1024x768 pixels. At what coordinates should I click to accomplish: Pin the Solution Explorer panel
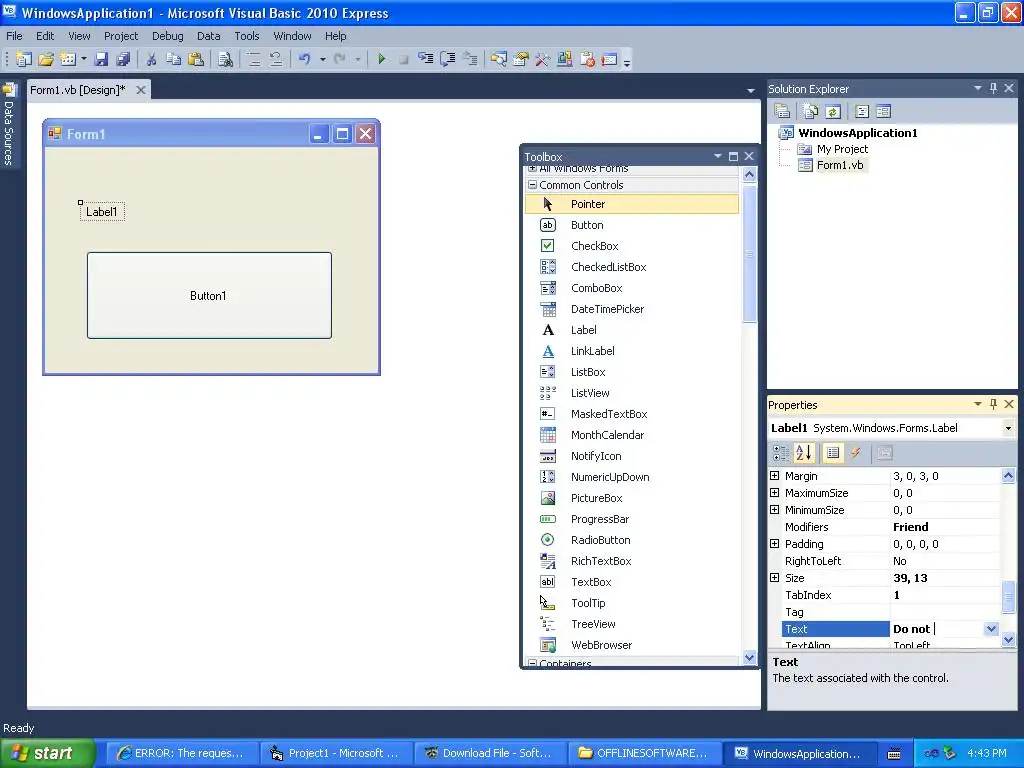click(993, 88)
